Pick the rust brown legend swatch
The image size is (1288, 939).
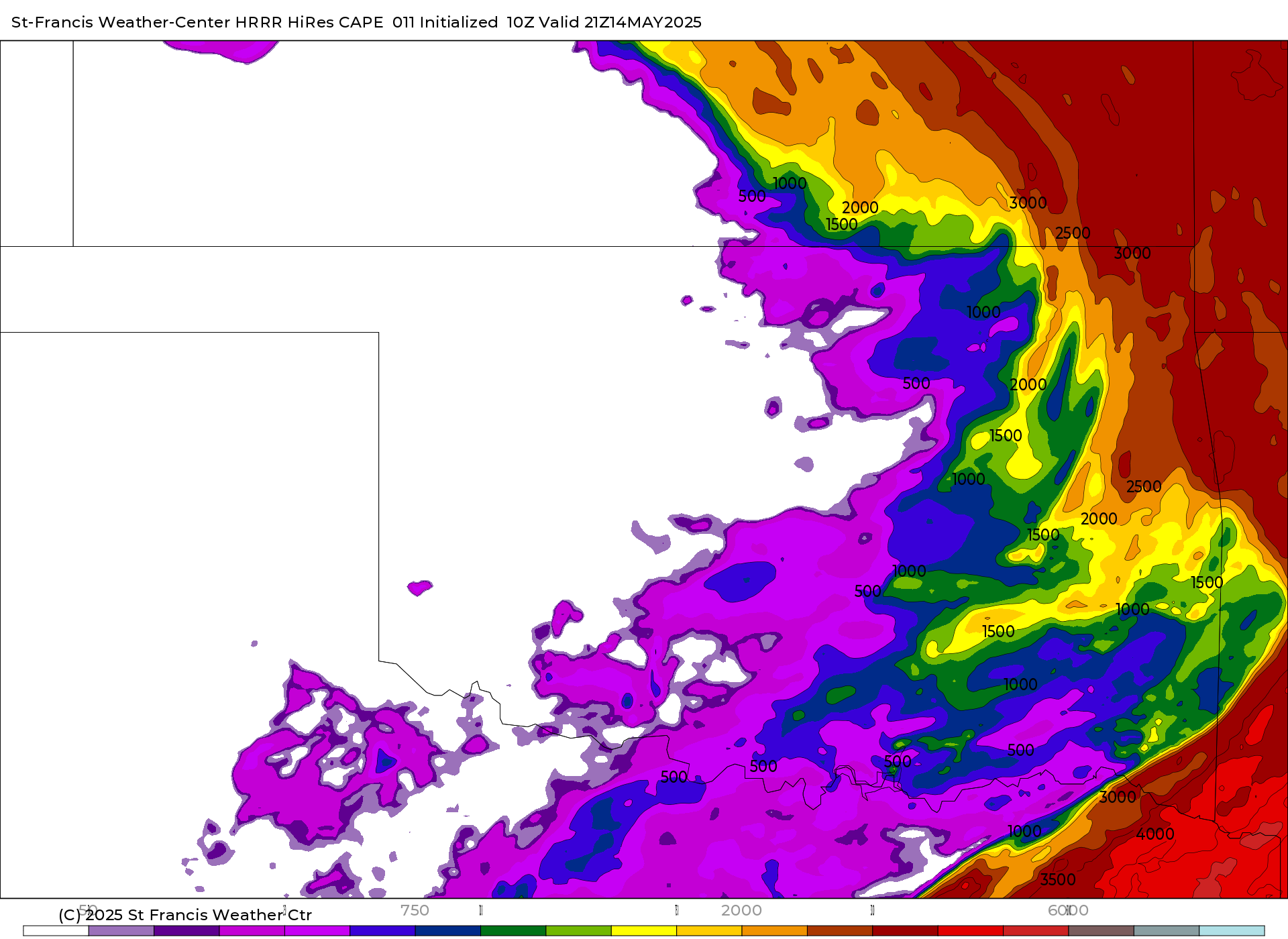click(x=839, y=930)
